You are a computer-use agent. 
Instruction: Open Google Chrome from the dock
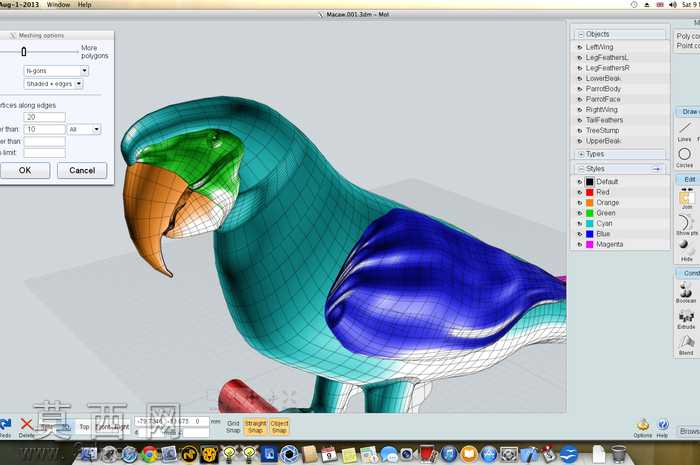(x=150, y=454)
